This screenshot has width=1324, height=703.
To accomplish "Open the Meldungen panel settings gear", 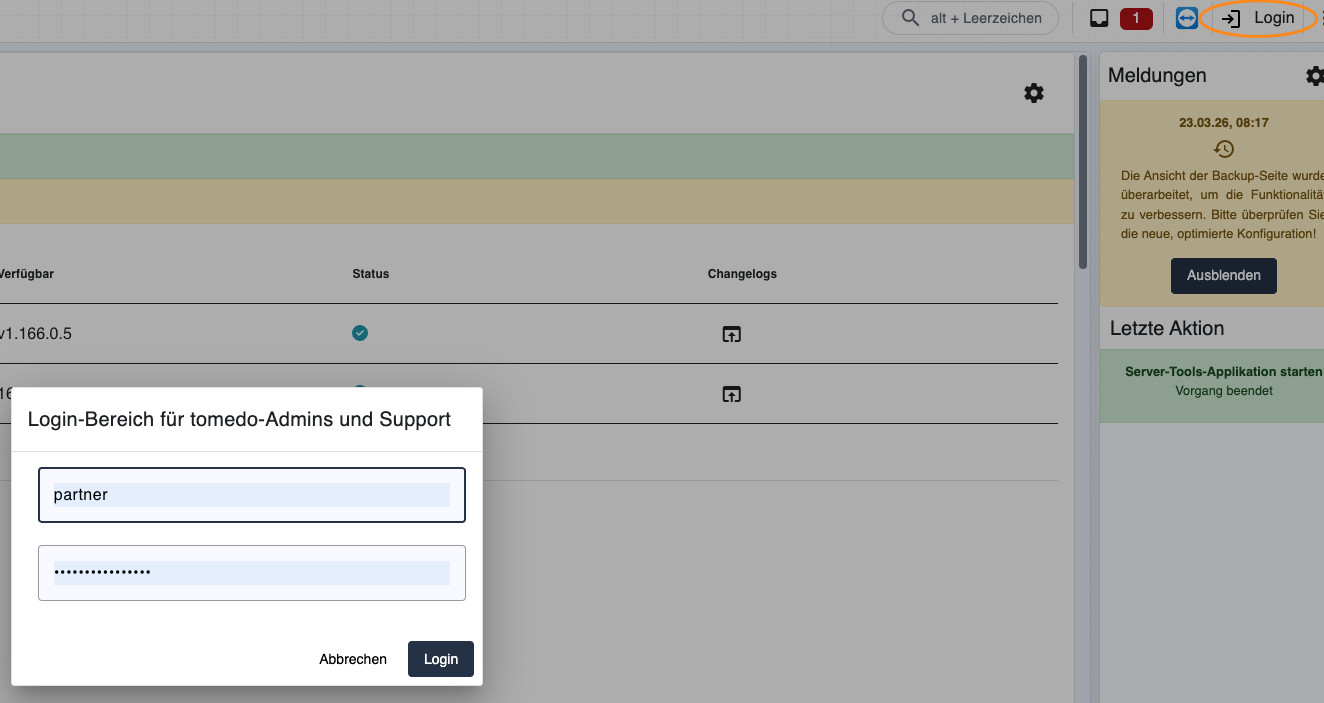I will pos(1314,76).
